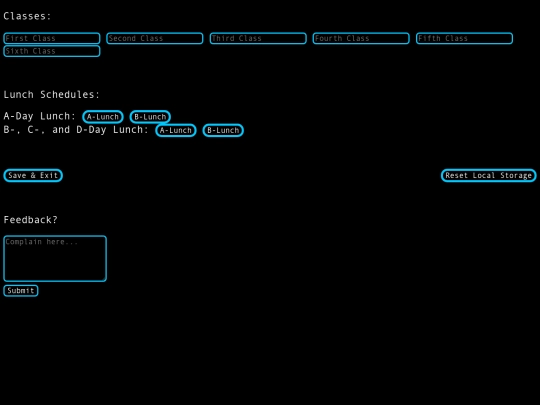
Task: Submit the feedback form
Action: [x=21, y=291]
